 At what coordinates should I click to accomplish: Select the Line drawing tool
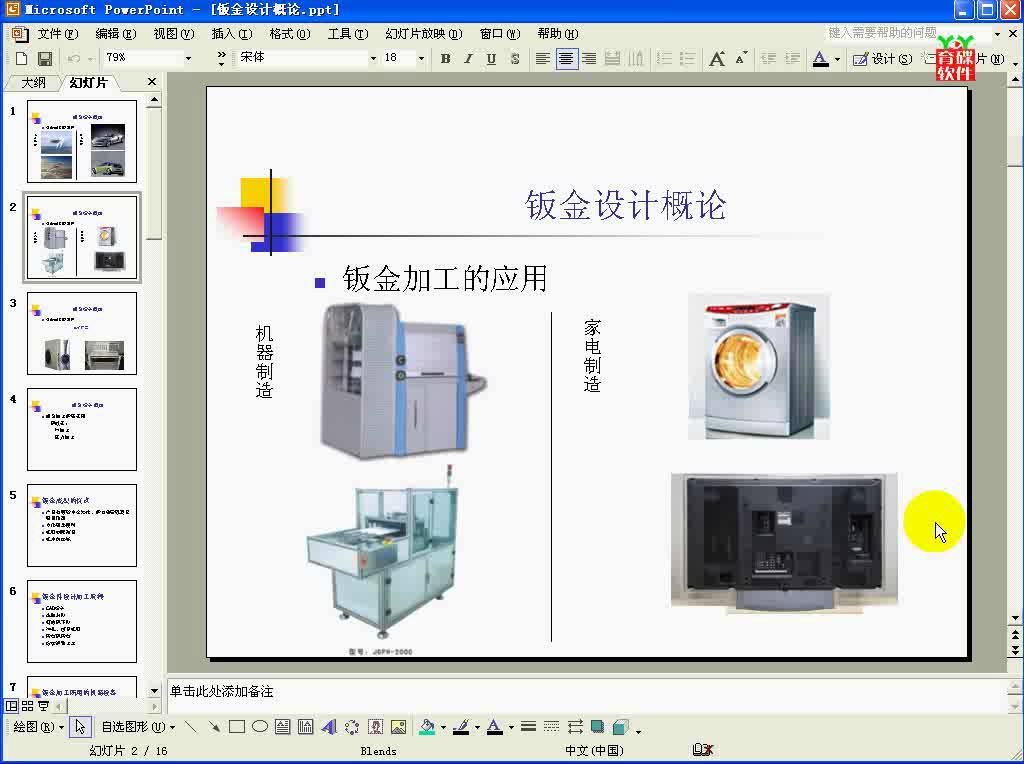pyautogui.click(x=191, y=727)
